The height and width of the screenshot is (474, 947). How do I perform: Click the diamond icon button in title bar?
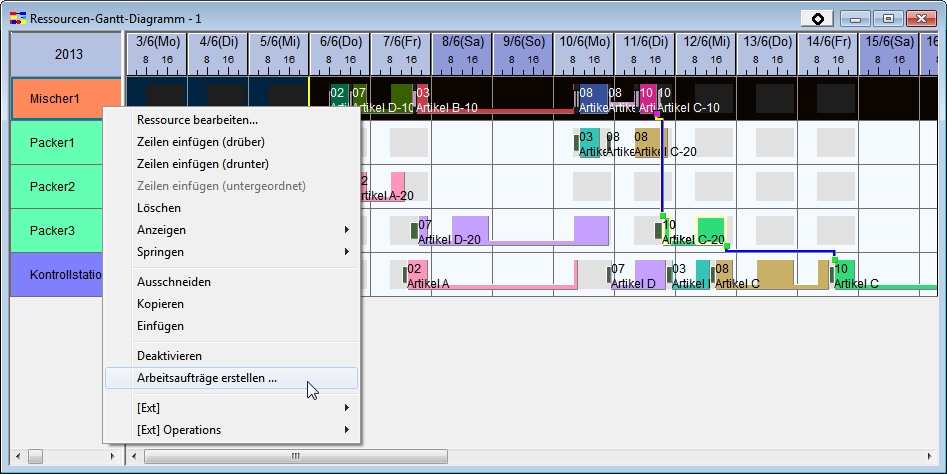[818, 18]
